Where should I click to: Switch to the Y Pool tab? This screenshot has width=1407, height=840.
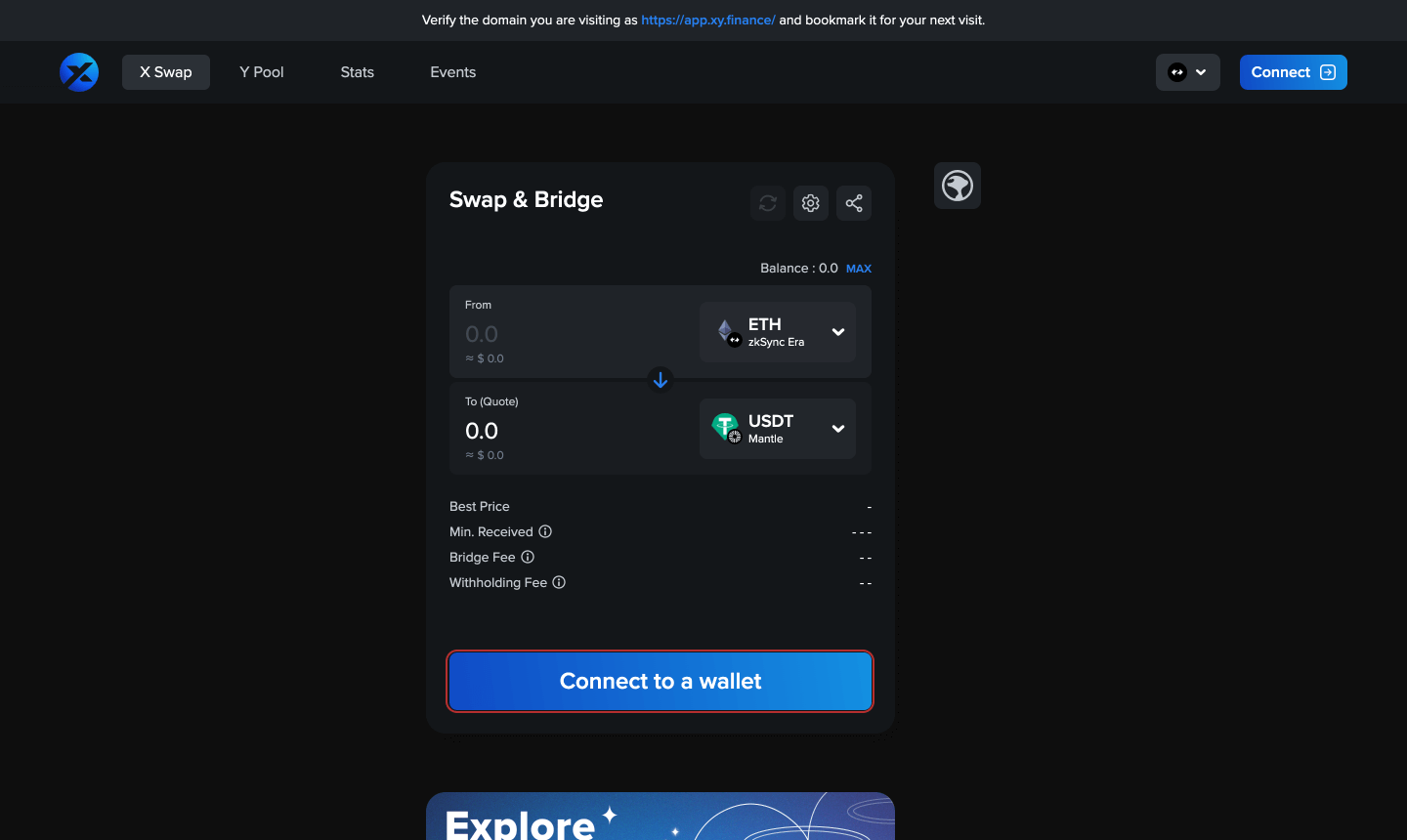click(x=262, y=72)
